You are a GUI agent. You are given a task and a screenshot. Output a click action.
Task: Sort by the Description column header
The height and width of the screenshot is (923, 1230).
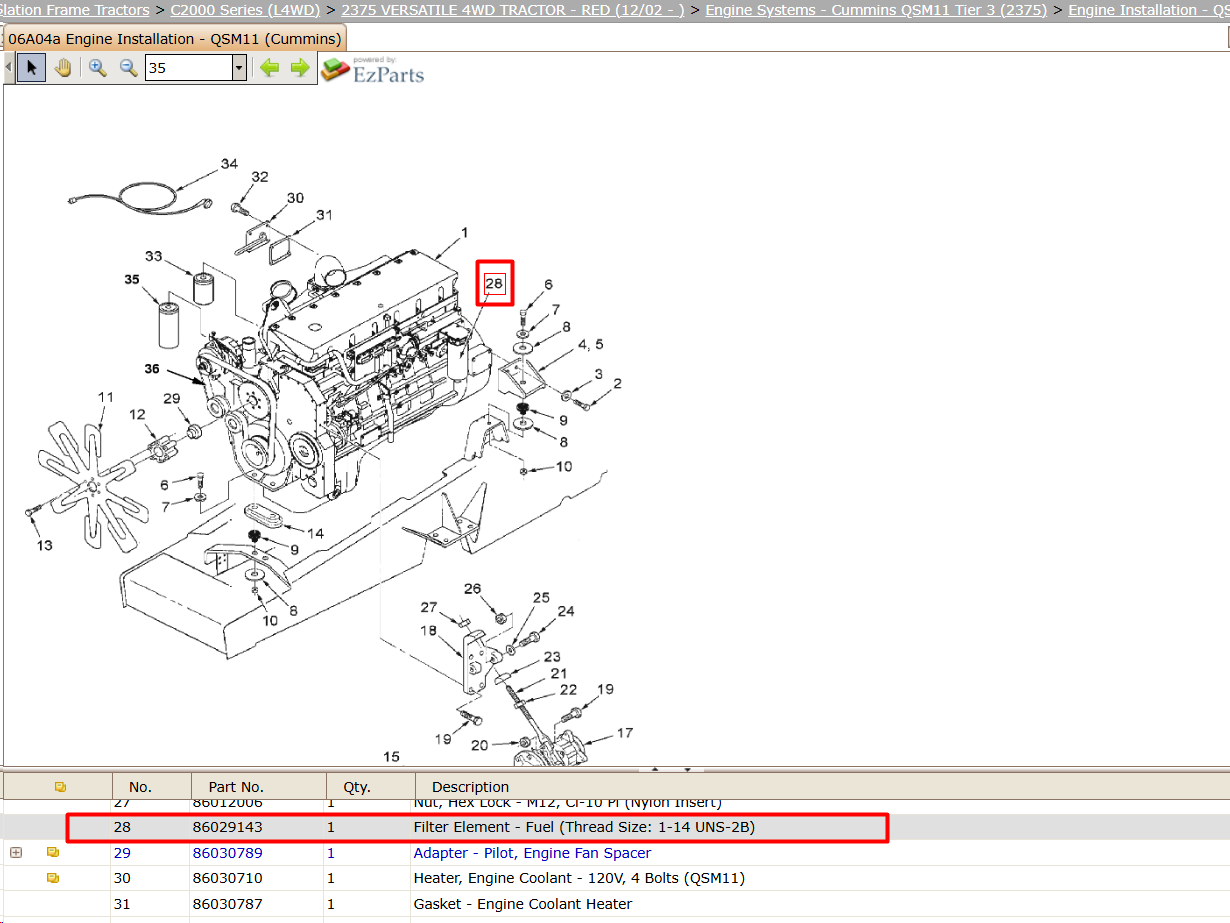coord(470,787)
